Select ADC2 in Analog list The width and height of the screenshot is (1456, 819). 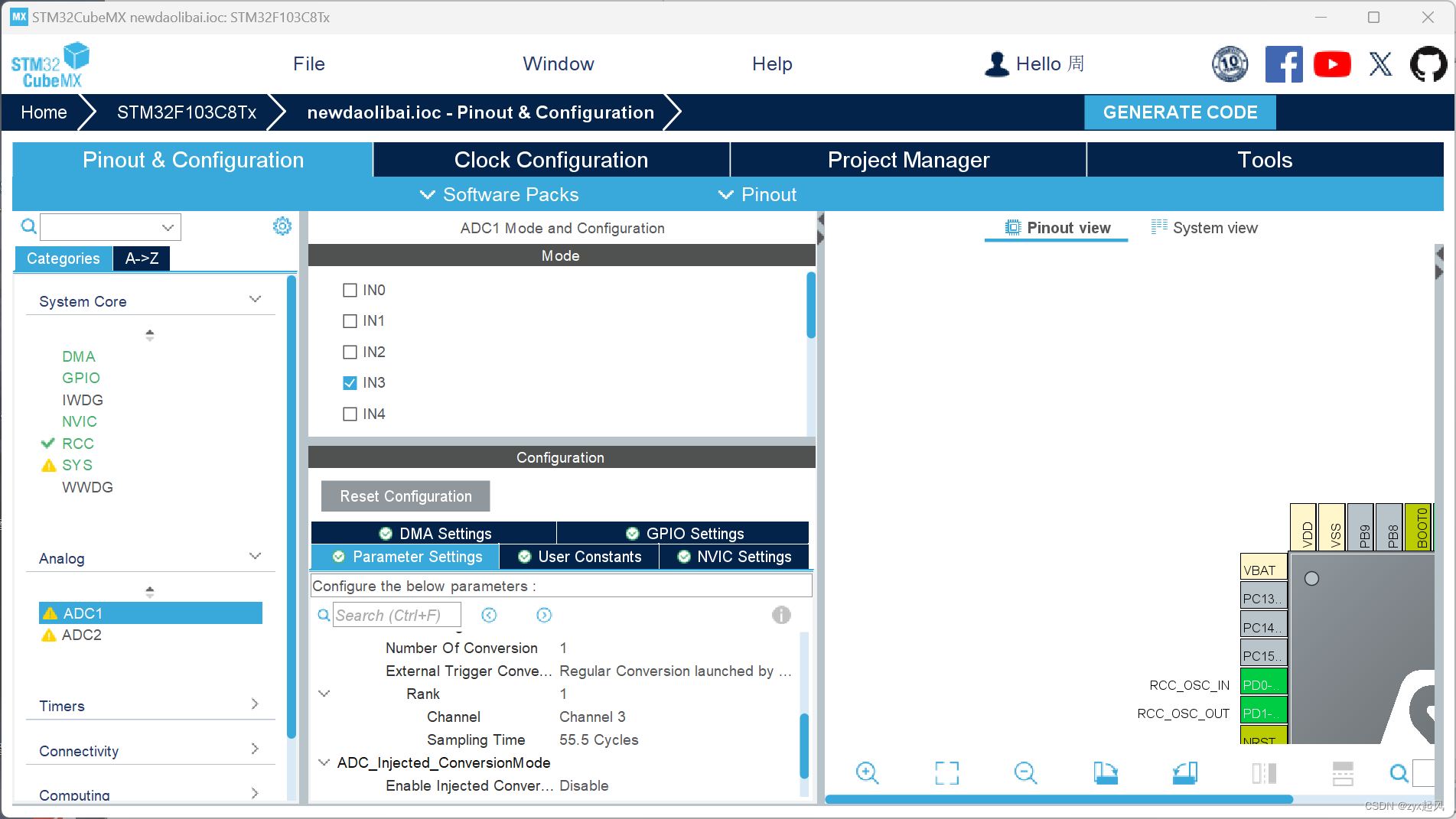point(81,635)
